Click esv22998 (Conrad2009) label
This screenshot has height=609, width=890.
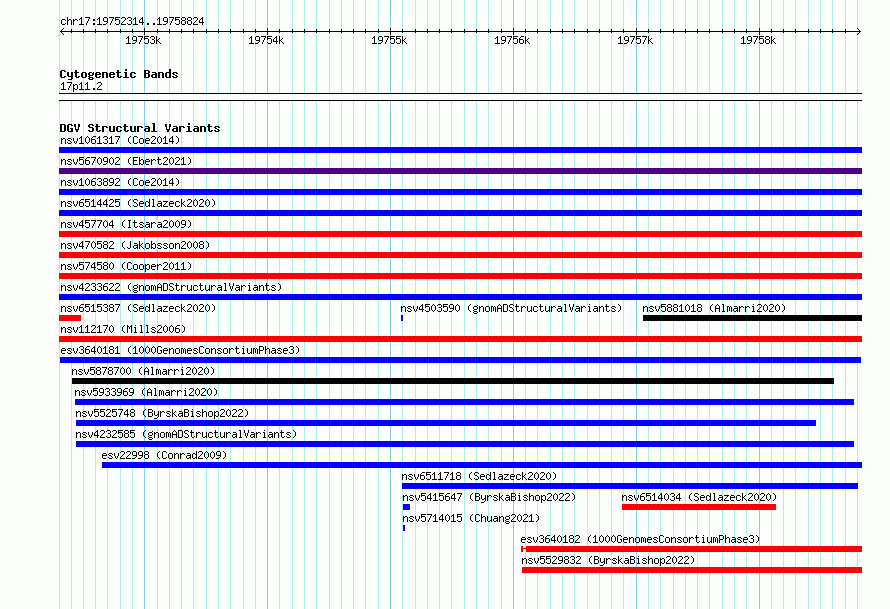point(164,455)
